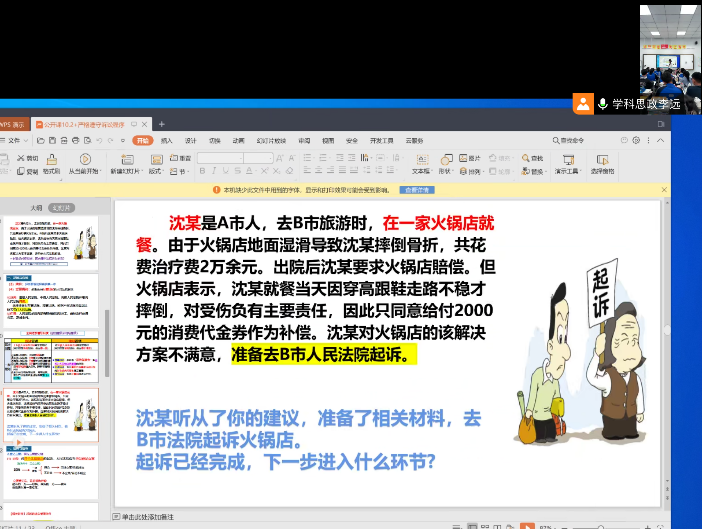702x529 pixels.
Task: Click the 选择窗格 selection pane icon
Action: tap(602, 160)
